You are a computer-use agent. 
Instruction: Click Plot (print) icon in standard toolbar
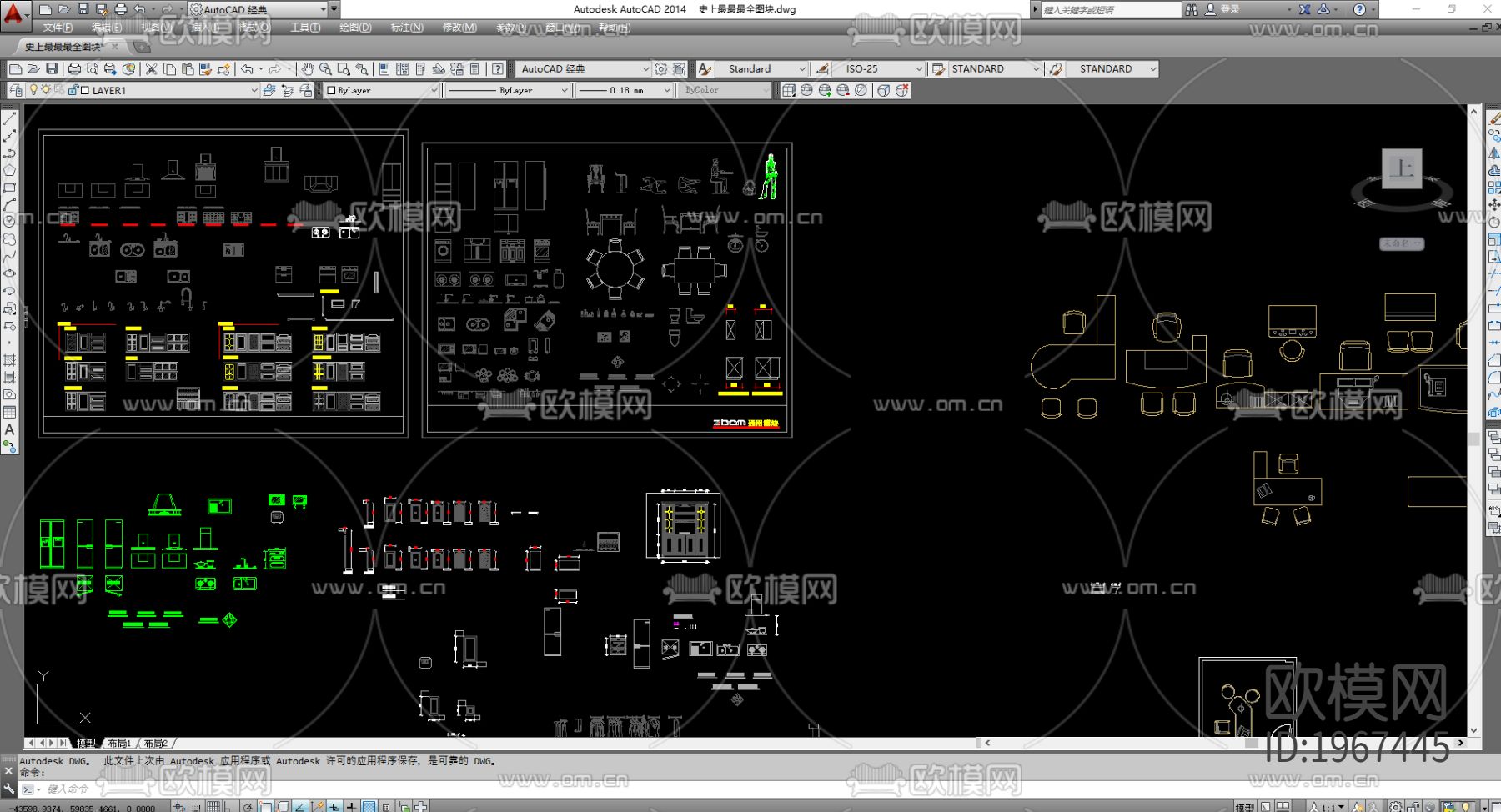click(74, 68)
